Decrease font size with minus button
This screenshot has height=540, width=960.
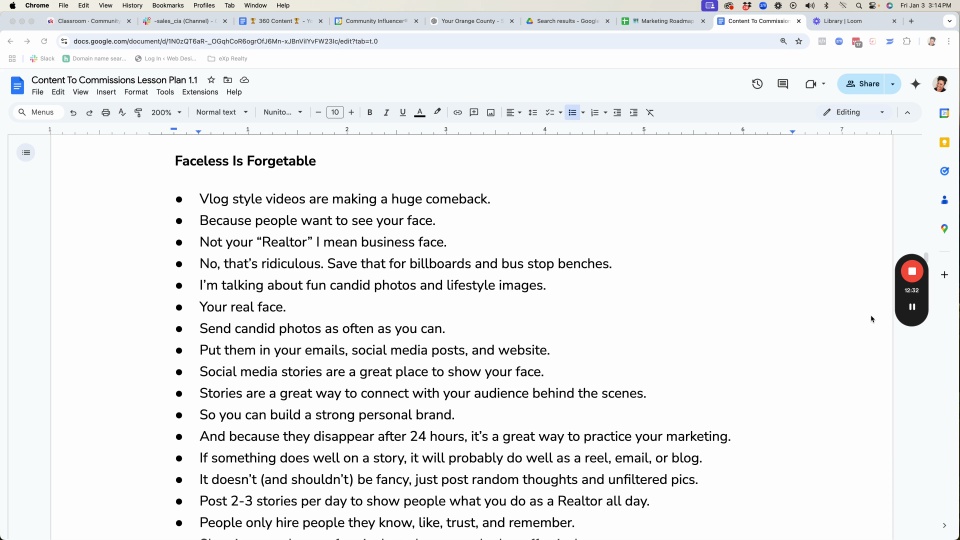coord(318,113)
